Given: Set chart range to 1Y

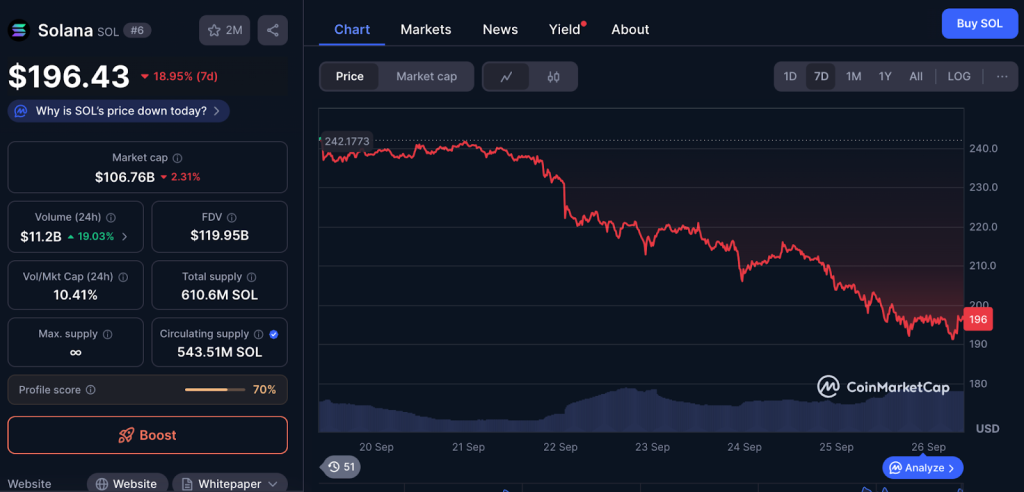Looking at the screenshot, I should (x=885, y=76).
